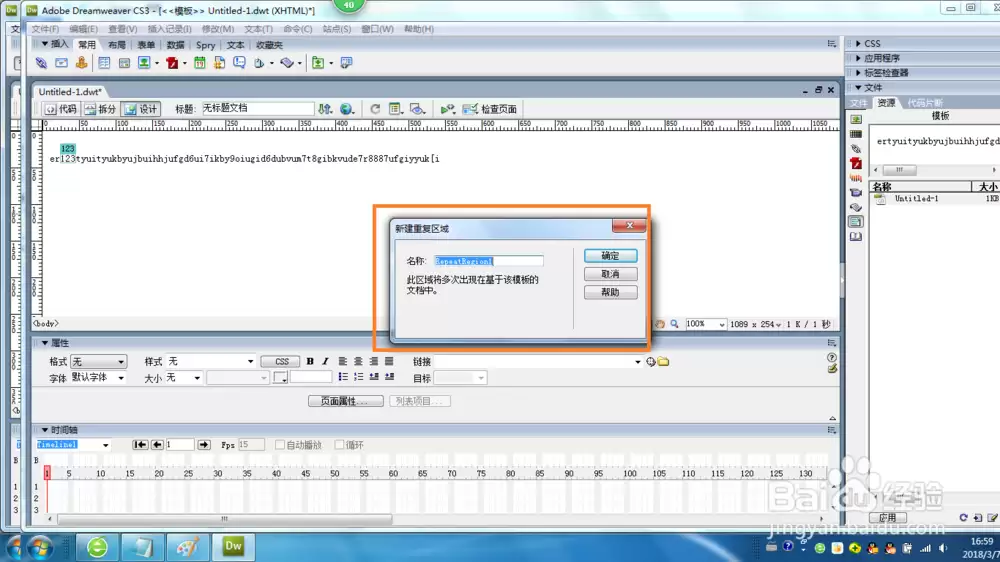Enable the 自动播放 autoplay checkbox
Viewport: 1000px width, 562px height.
(x=279, y=445)
